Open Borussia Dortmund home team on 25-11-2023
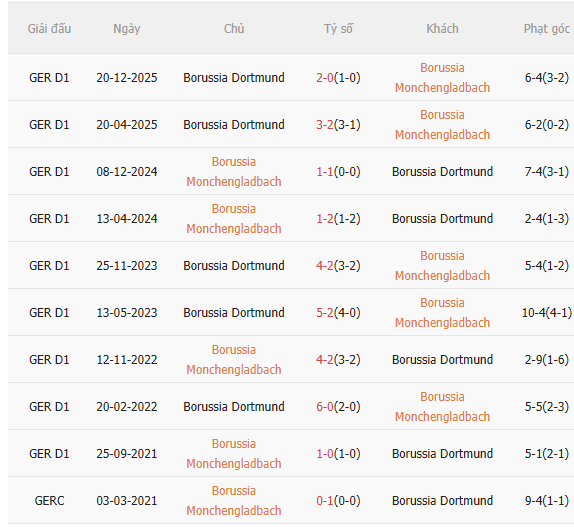The image size is (574, 527). [x=234, y=266]
